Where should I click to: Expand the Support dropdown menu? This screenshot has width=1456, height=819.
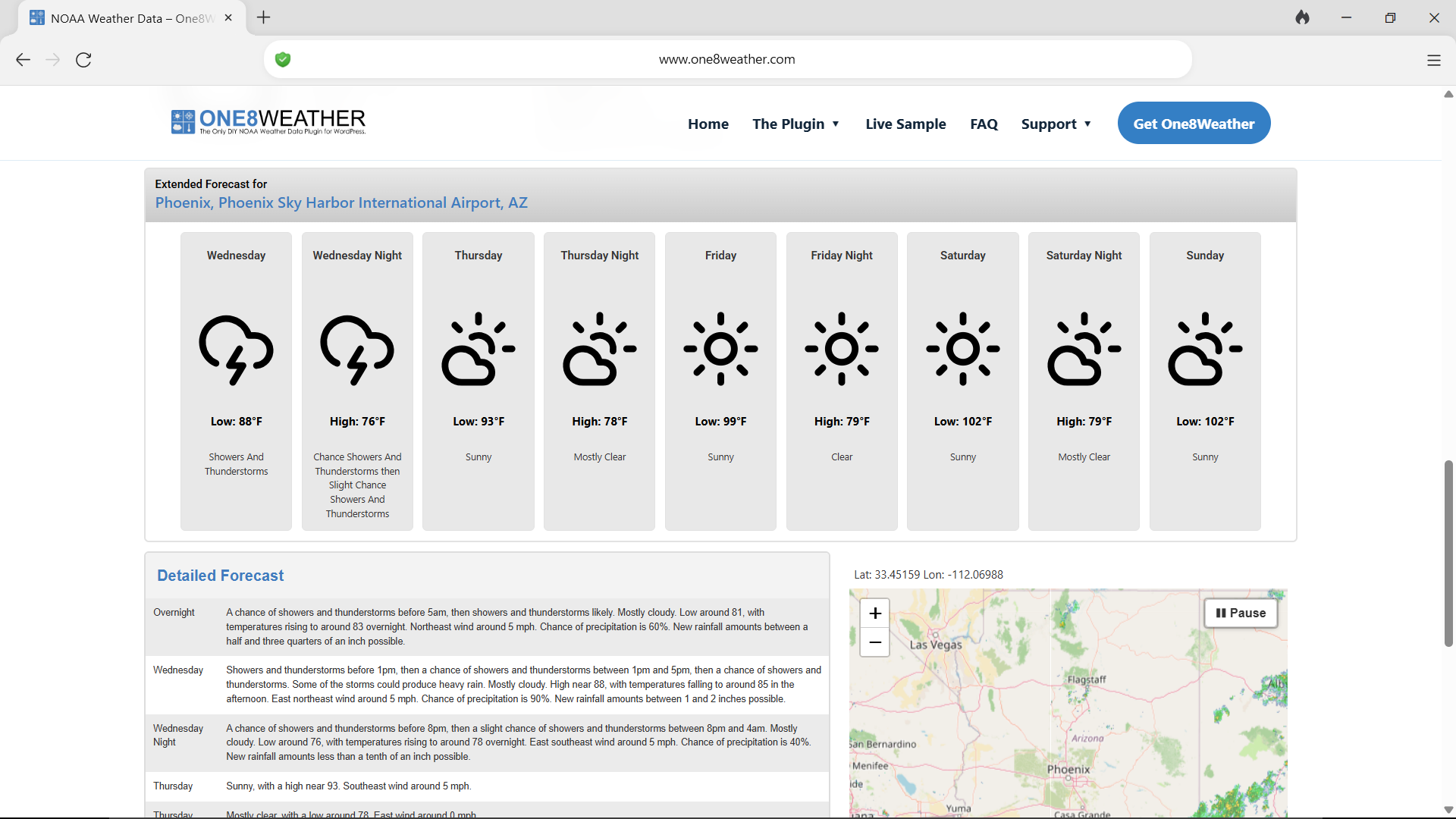click(1056, 124)
